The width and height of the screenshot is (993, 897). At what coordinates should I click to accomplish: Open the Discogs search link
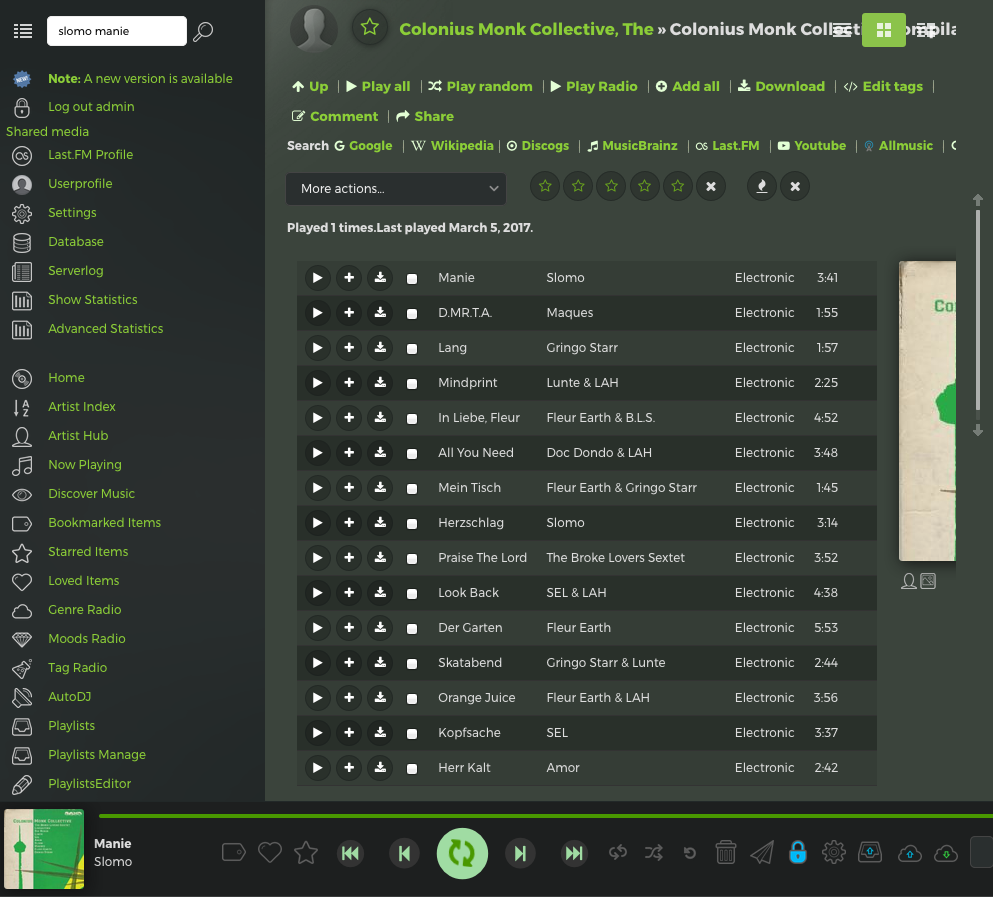pos(538,146)
